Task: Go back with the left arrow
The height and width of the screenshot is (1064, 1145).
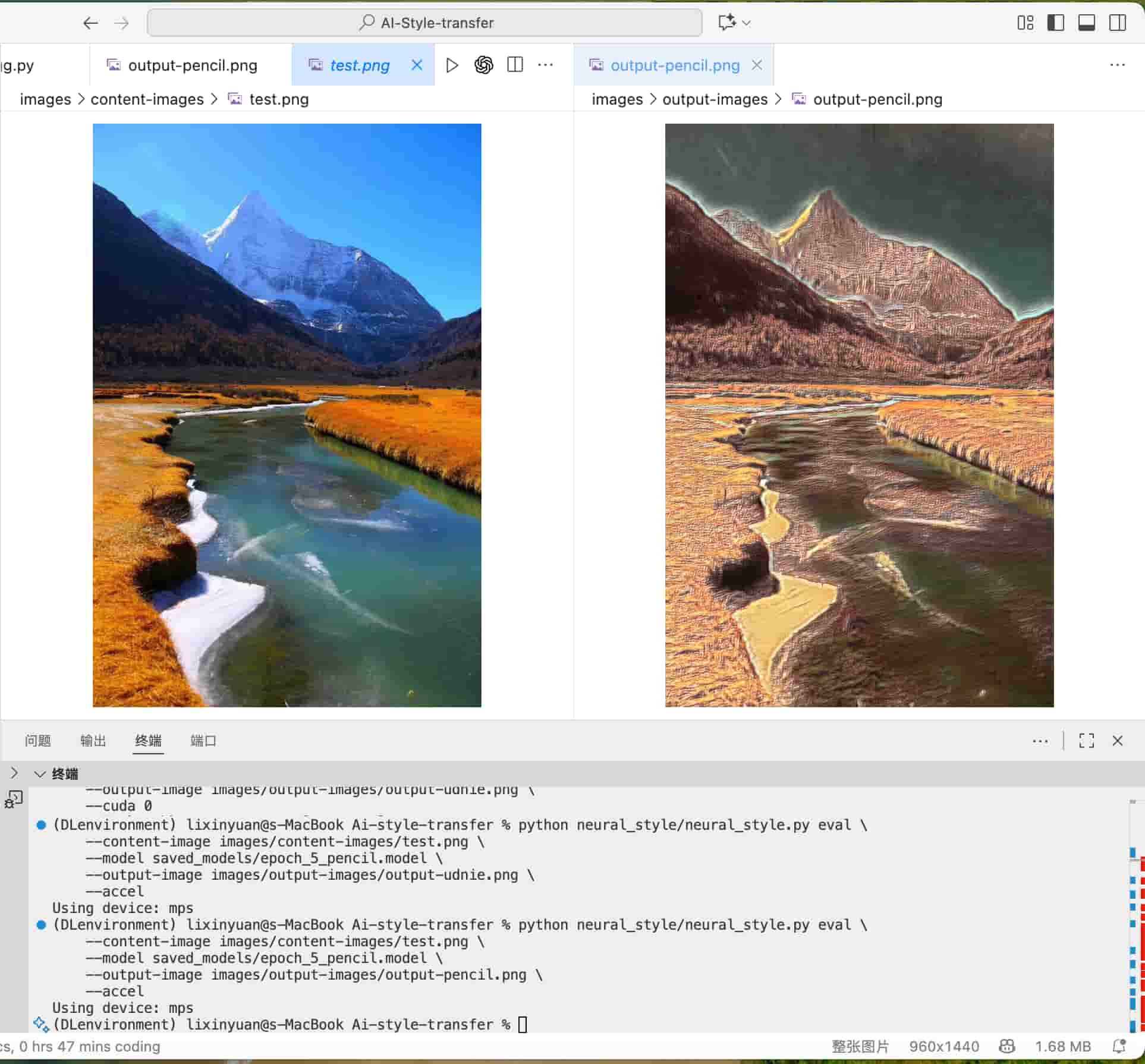Action: (x=90, y=23)
